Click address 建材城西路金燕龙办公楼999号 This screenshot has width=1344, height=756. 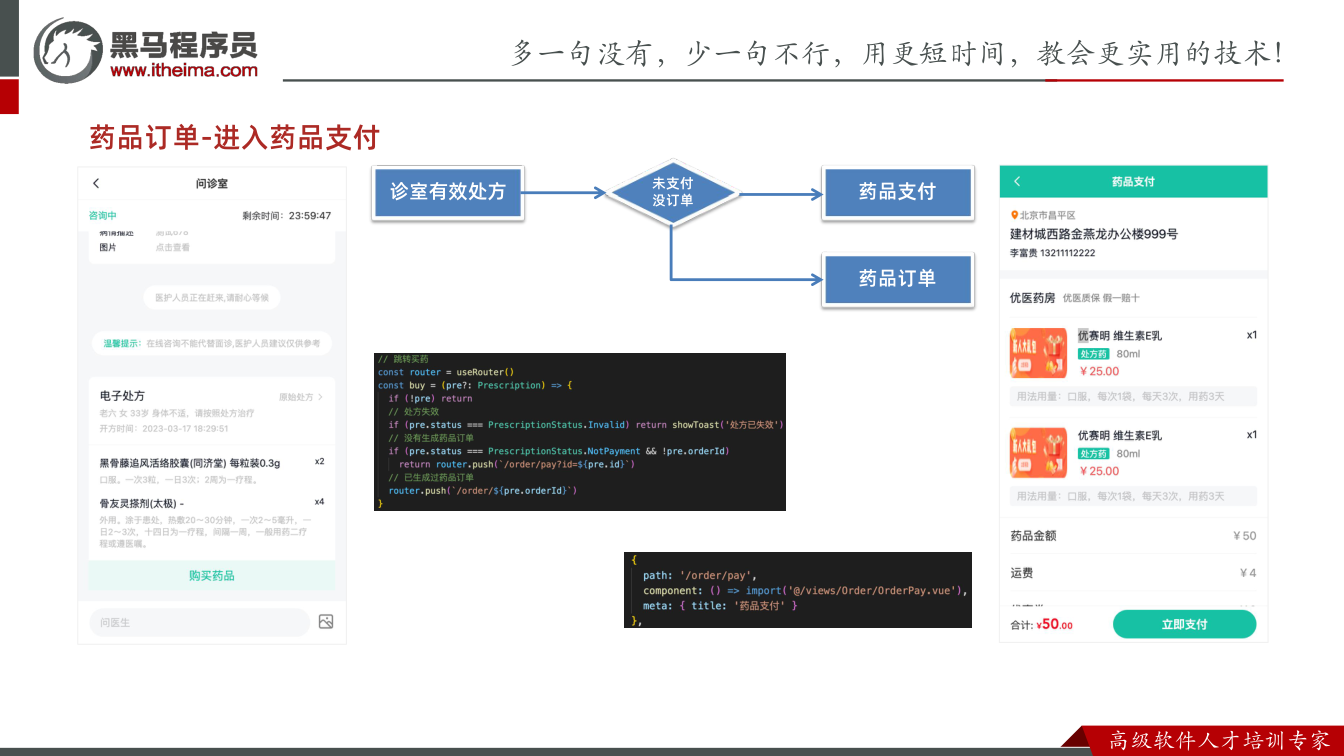[x=1094, y=234]
